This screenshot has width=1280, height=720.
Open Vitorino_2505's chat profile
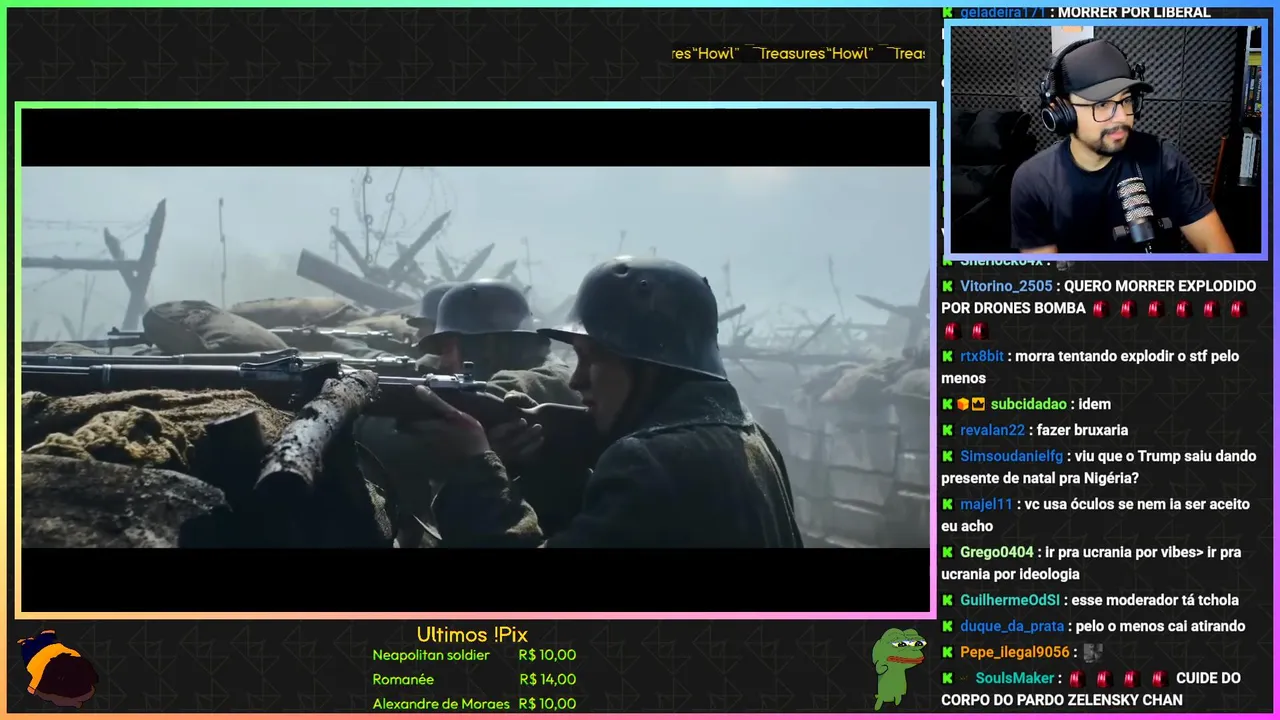point(1006,286)
